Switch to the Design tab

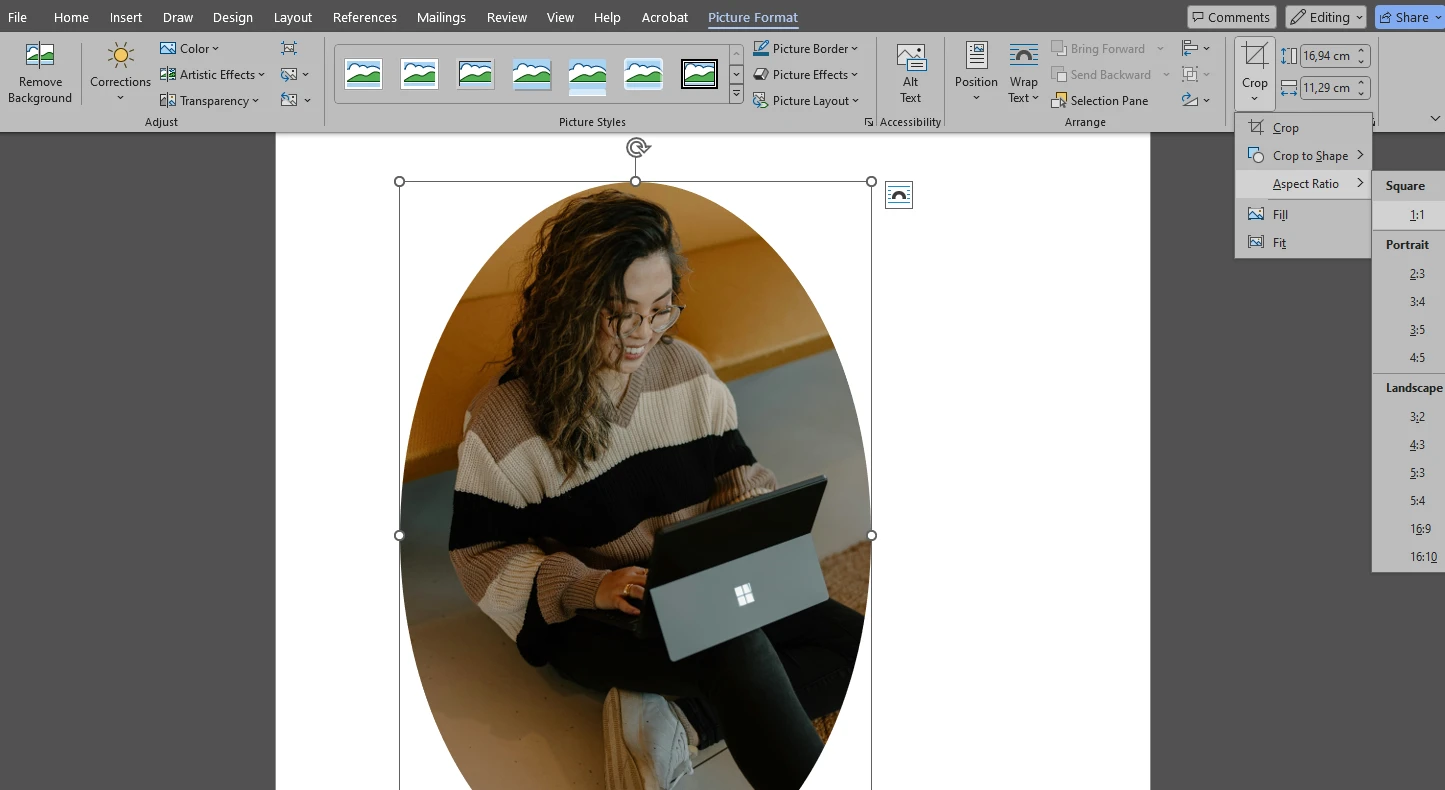pyautogui.click(x=232, y=17)
